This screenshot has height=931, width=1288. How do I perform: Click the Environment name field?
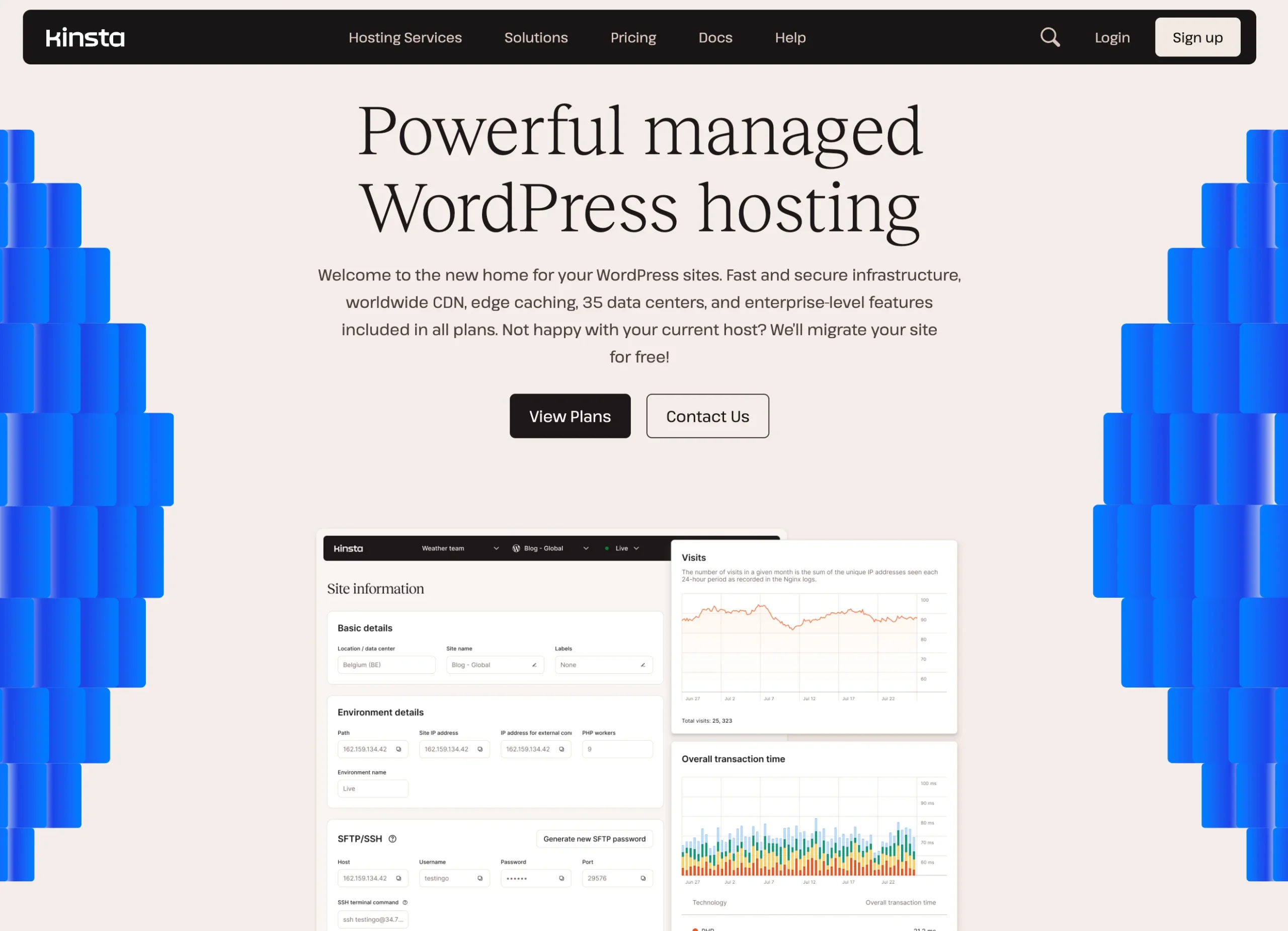372,789
